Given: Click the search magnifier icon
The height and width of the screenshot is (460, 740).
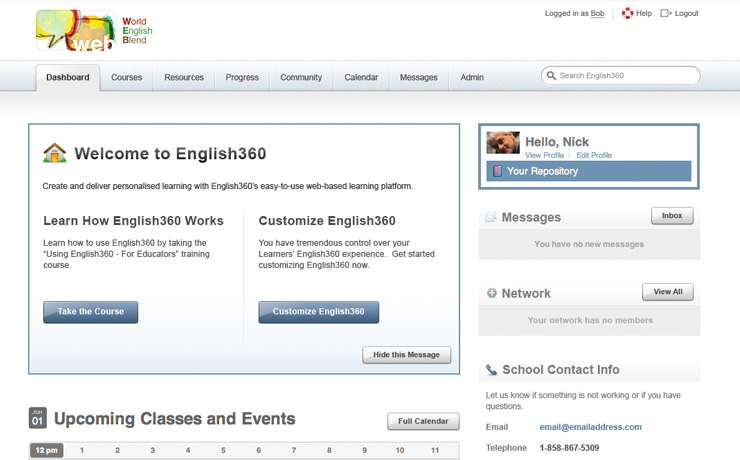Looking at the screenshot, I should [x=551, y=76].
